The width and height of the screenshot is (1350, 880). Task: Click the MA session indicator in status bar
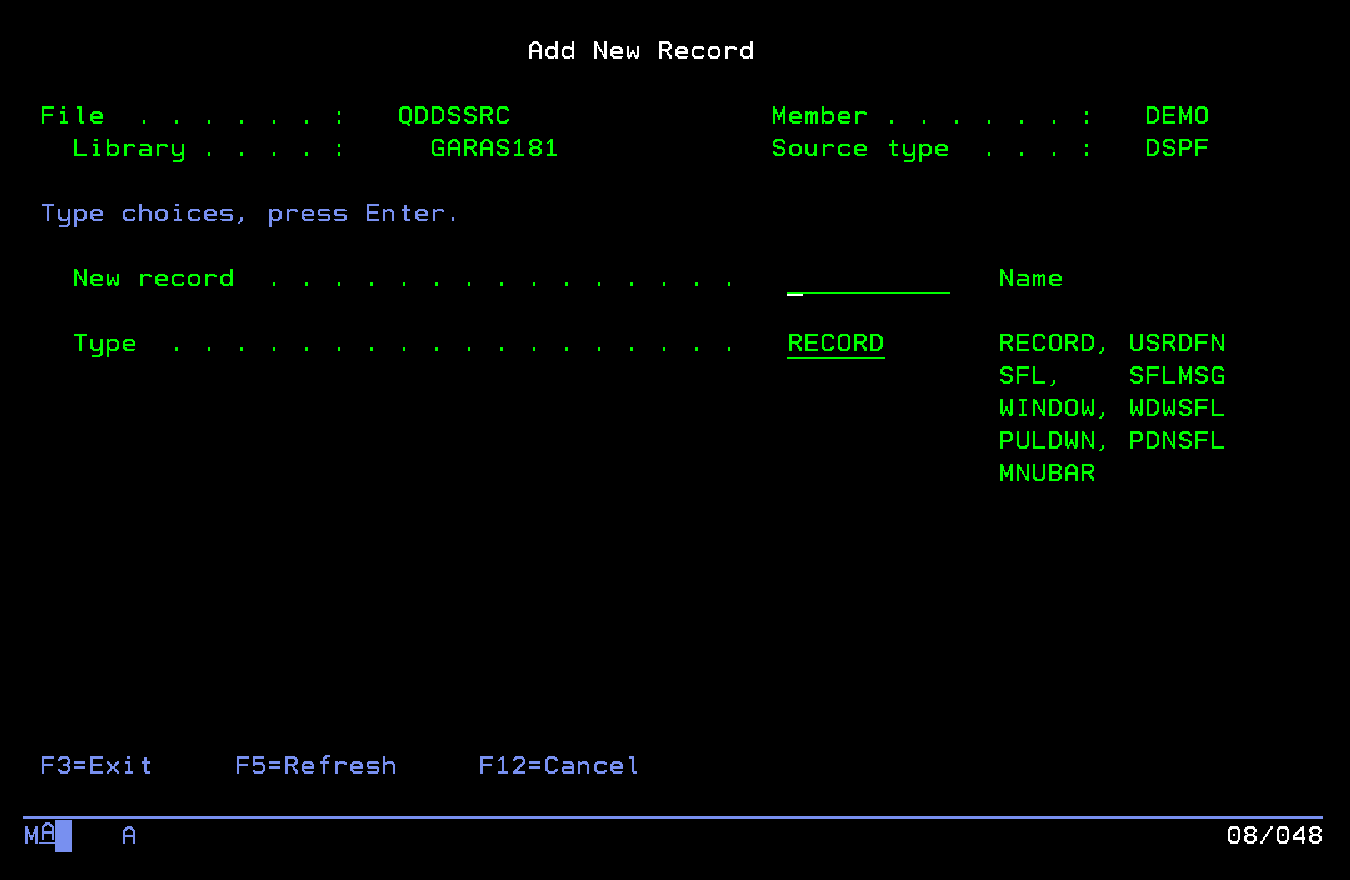40,835
